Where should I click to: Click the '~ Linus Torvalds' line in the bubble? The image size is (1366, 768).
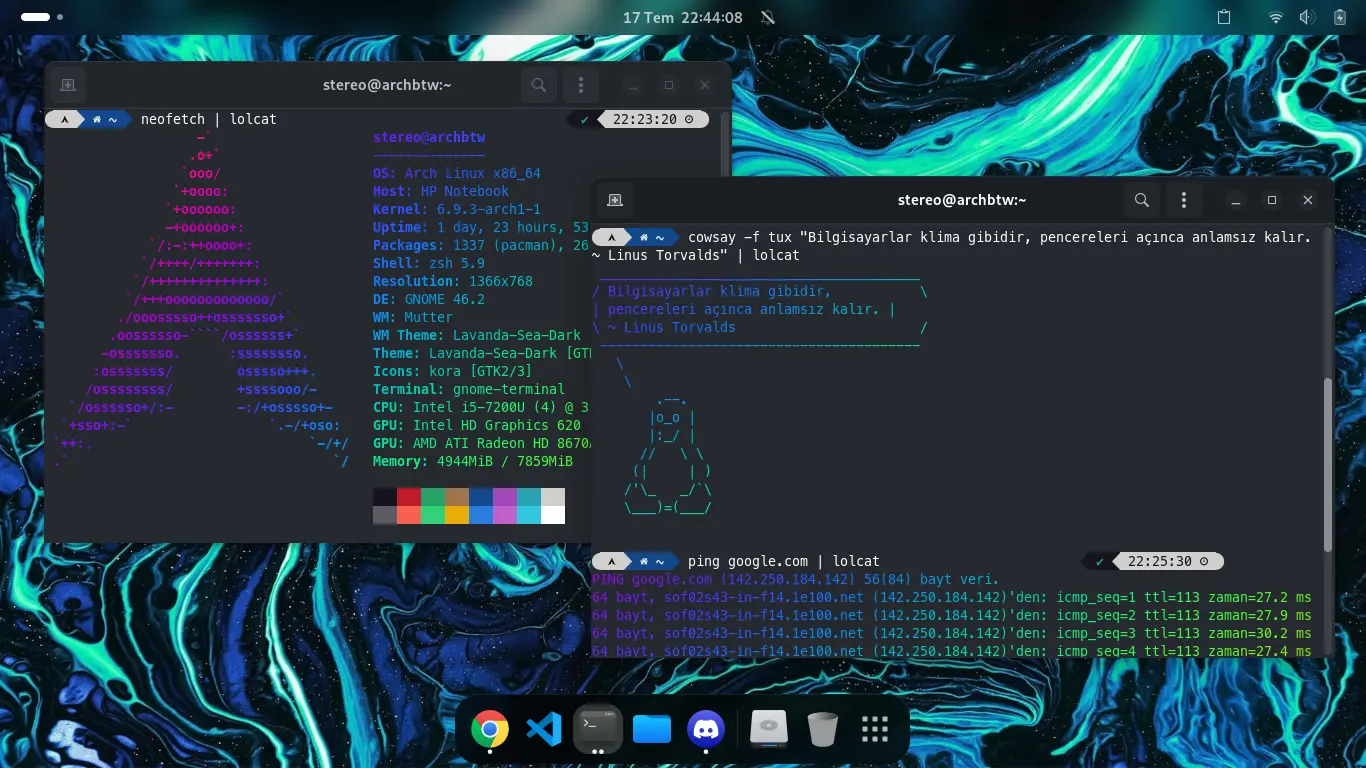pyautogui.click(x=672, y=327)
